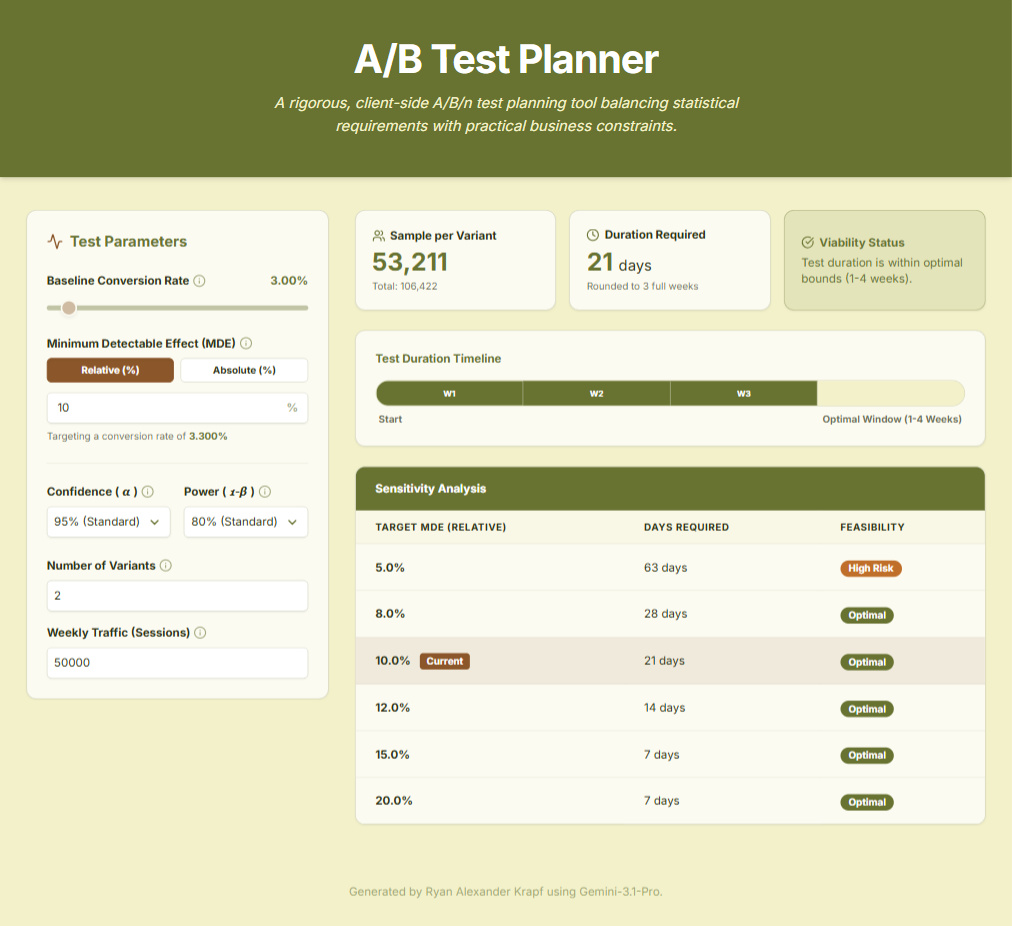Switch MDE mode to Absolute (%)
Image resolution: width=1012 pixels, height=926 pixels.
click(244, 370)
